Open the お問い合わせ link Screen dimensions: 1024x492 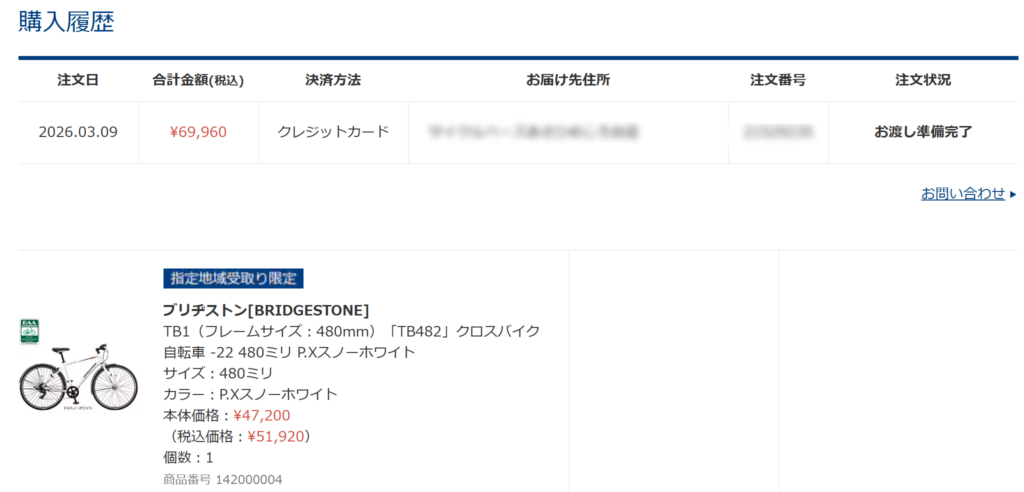click(x=962, y=194)
